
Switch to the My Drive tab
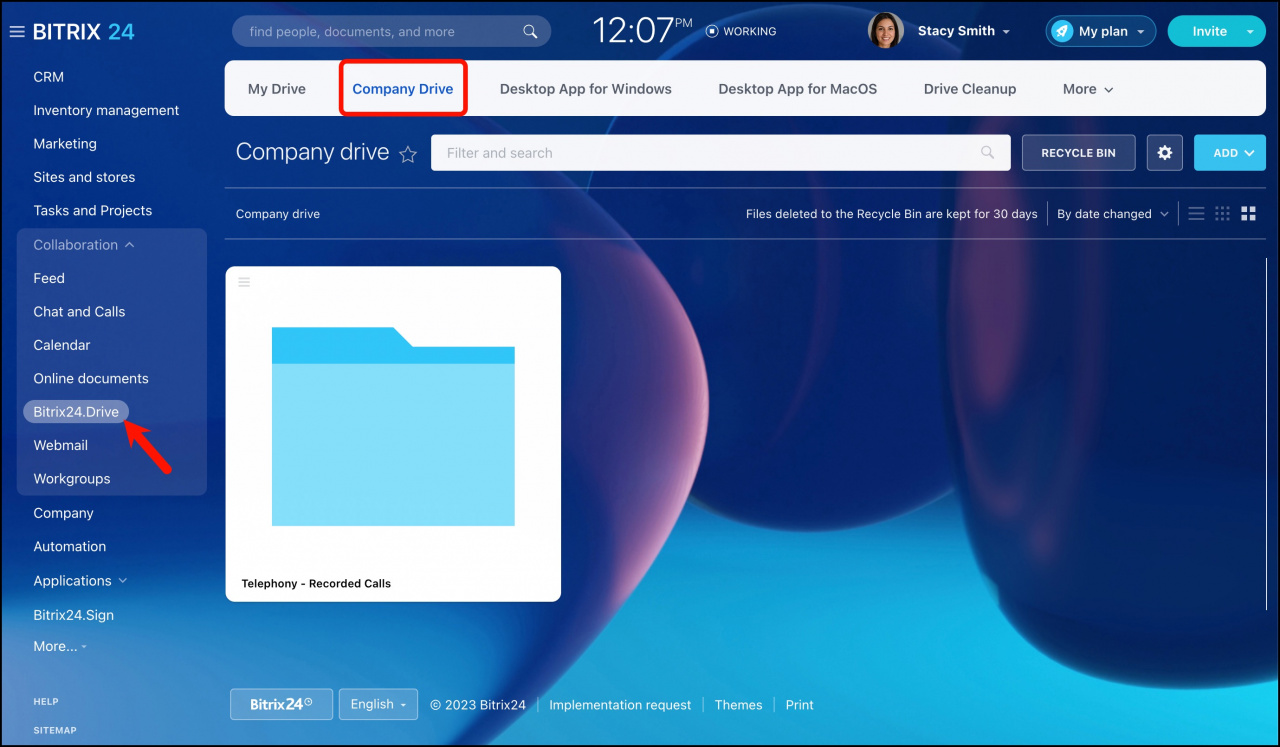pos(277,89)
